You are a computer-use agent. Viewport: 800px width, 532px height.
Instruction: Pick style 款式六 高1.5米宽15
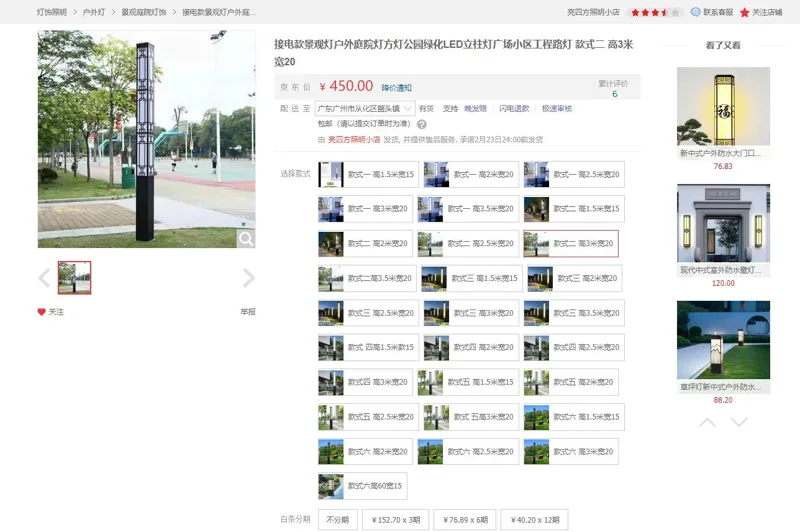point(574,417)
